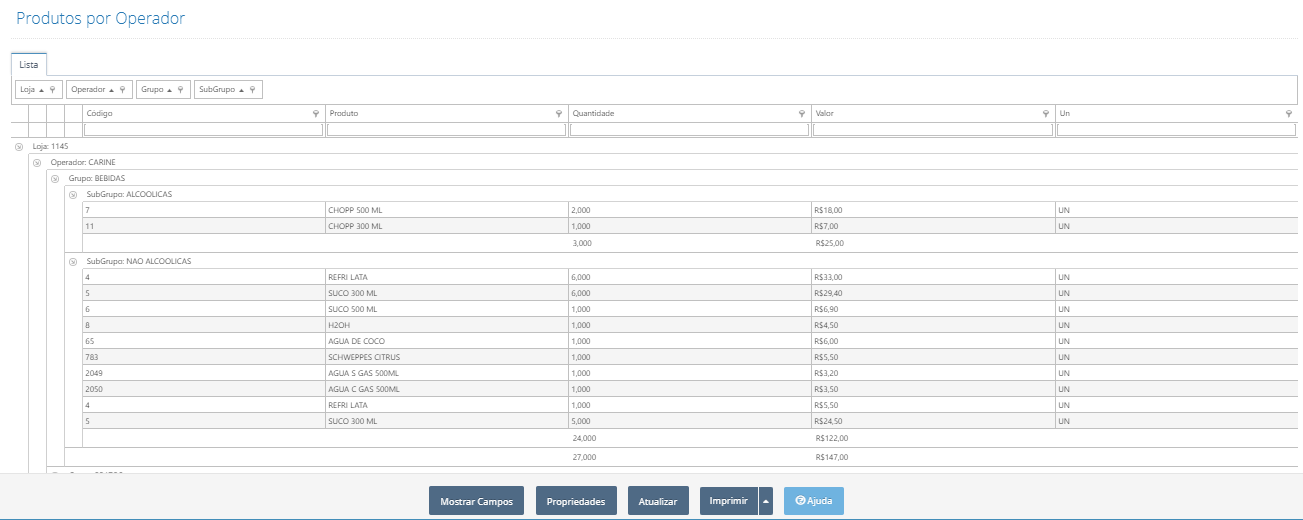Viewport: 1303px width, 520px height.
Task: Select the AGUA C GAS 500ML product cell
Action: click(x=446, y=389)
